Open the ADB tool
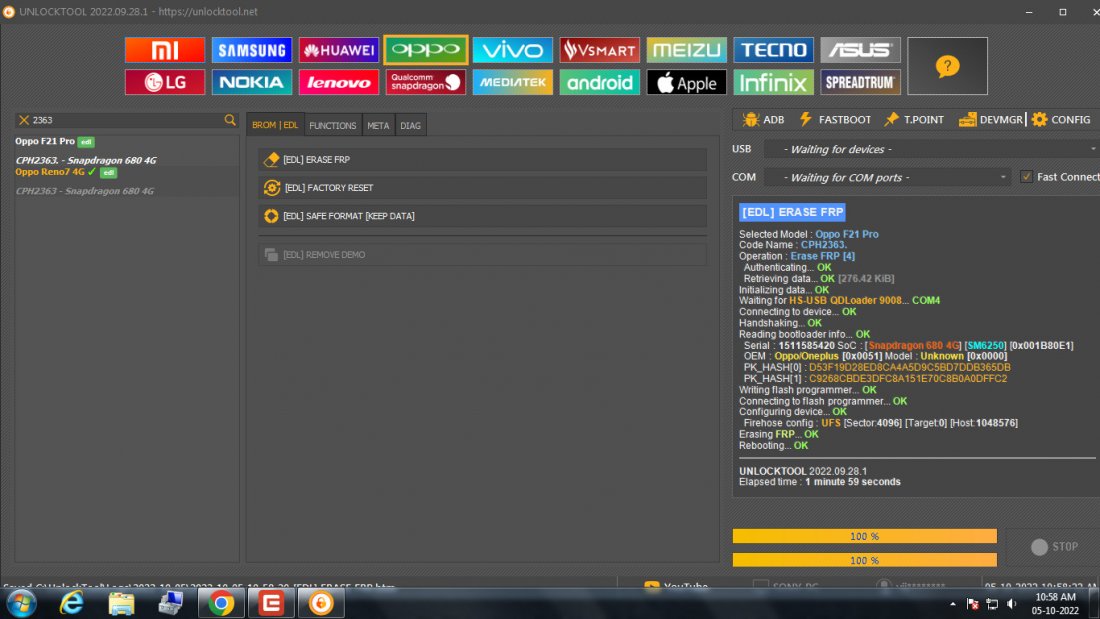 pyautogui.click(x=763, y=119)
